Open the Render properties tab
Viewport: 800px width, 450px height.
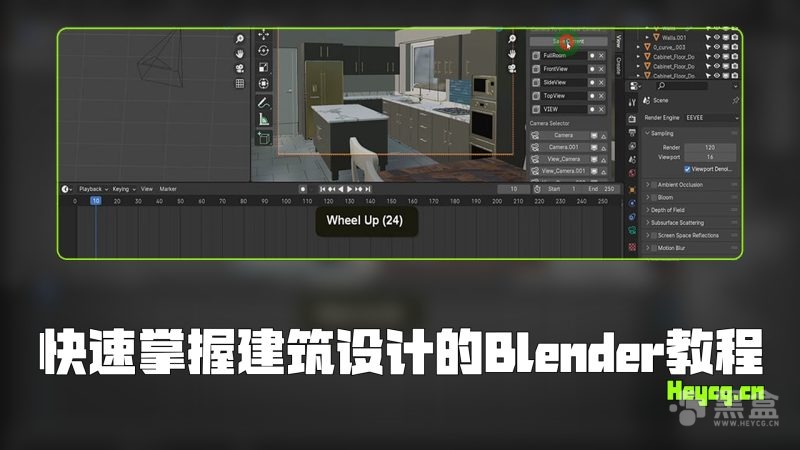coord(632,119)
